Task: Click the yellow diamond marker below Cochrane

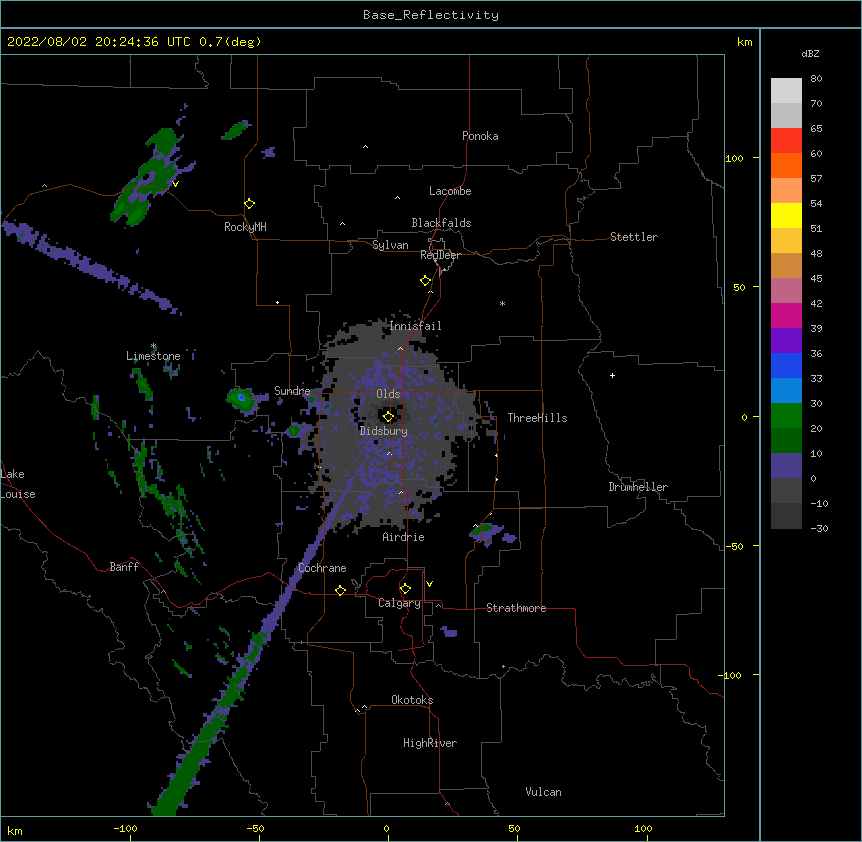Action: tap(340, 590)
